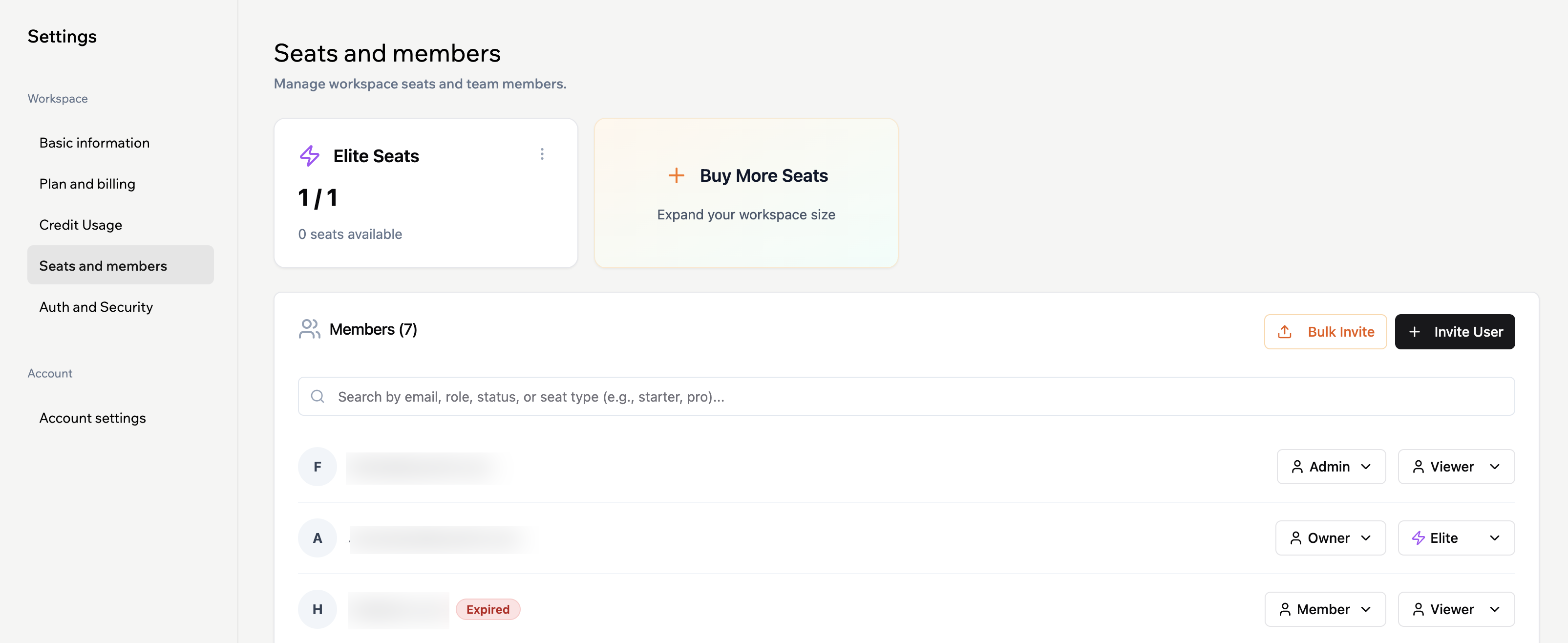Click the plus icon on Invite User button
Image resolution: width=1568 pixels, height=643 pixels.
(x=1415, y=332)
